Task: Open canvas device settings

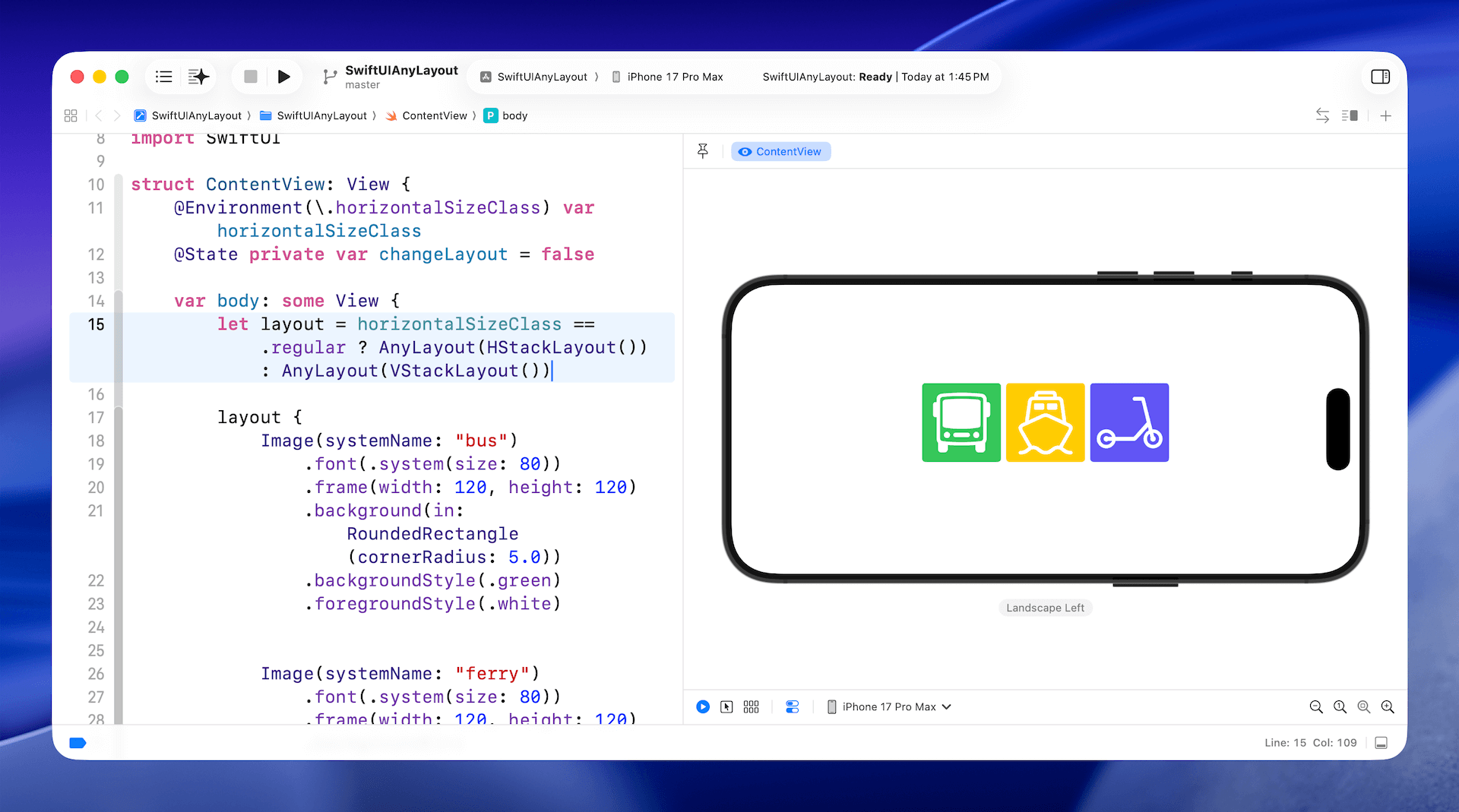Action: point(792,706)
